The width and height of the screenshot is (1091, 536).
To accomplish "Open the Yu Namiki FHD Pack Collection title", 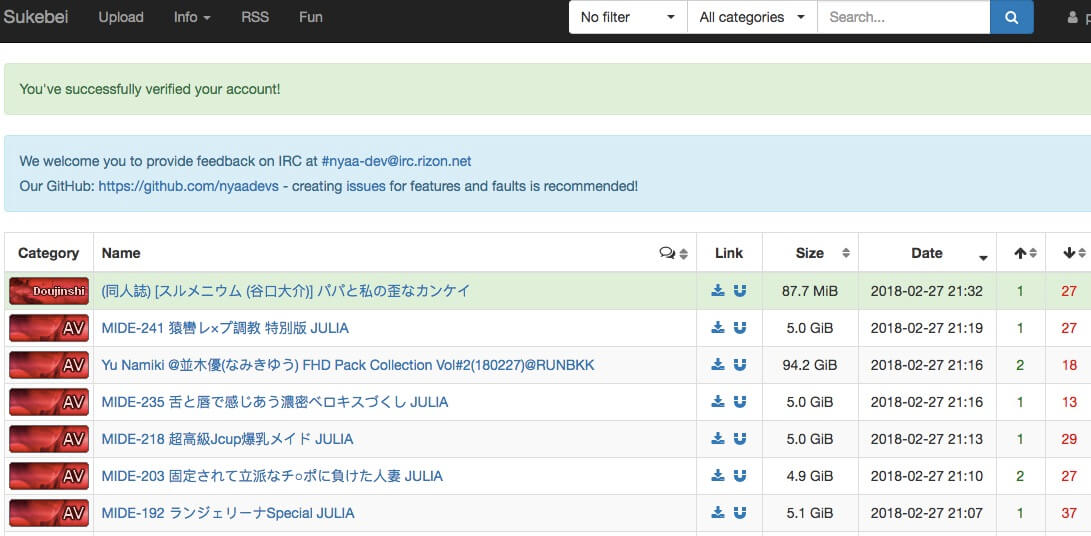I will coord(348,365).
